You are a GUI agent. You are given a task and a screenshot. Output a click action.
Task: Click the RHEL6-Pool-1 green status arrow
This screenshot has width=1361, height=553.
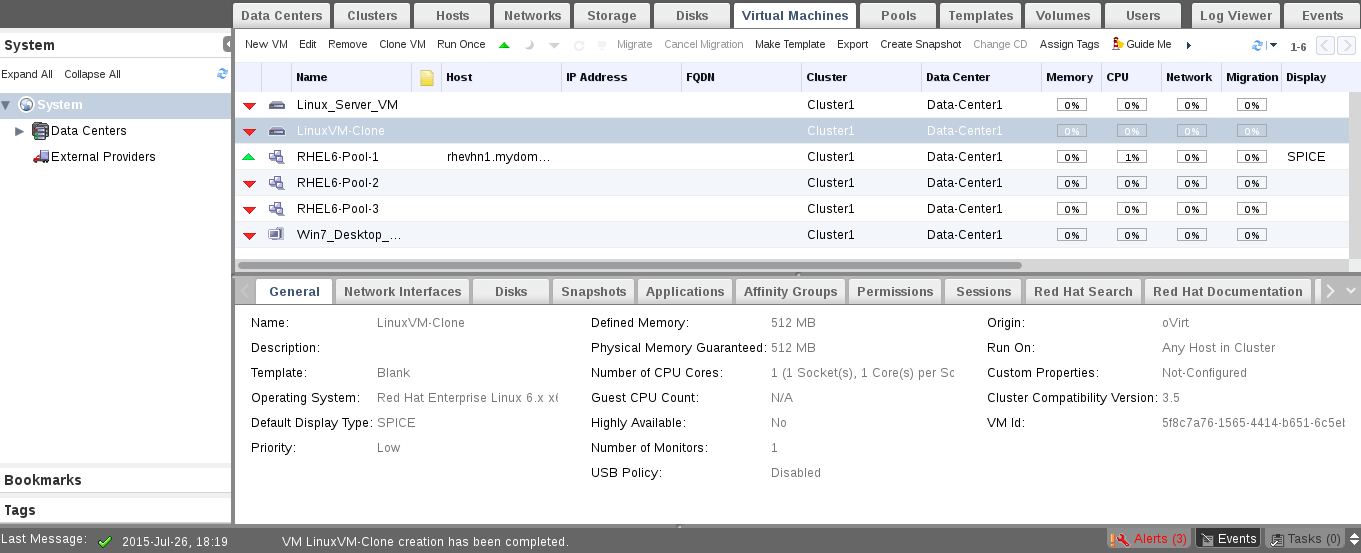tap(249, 157)
